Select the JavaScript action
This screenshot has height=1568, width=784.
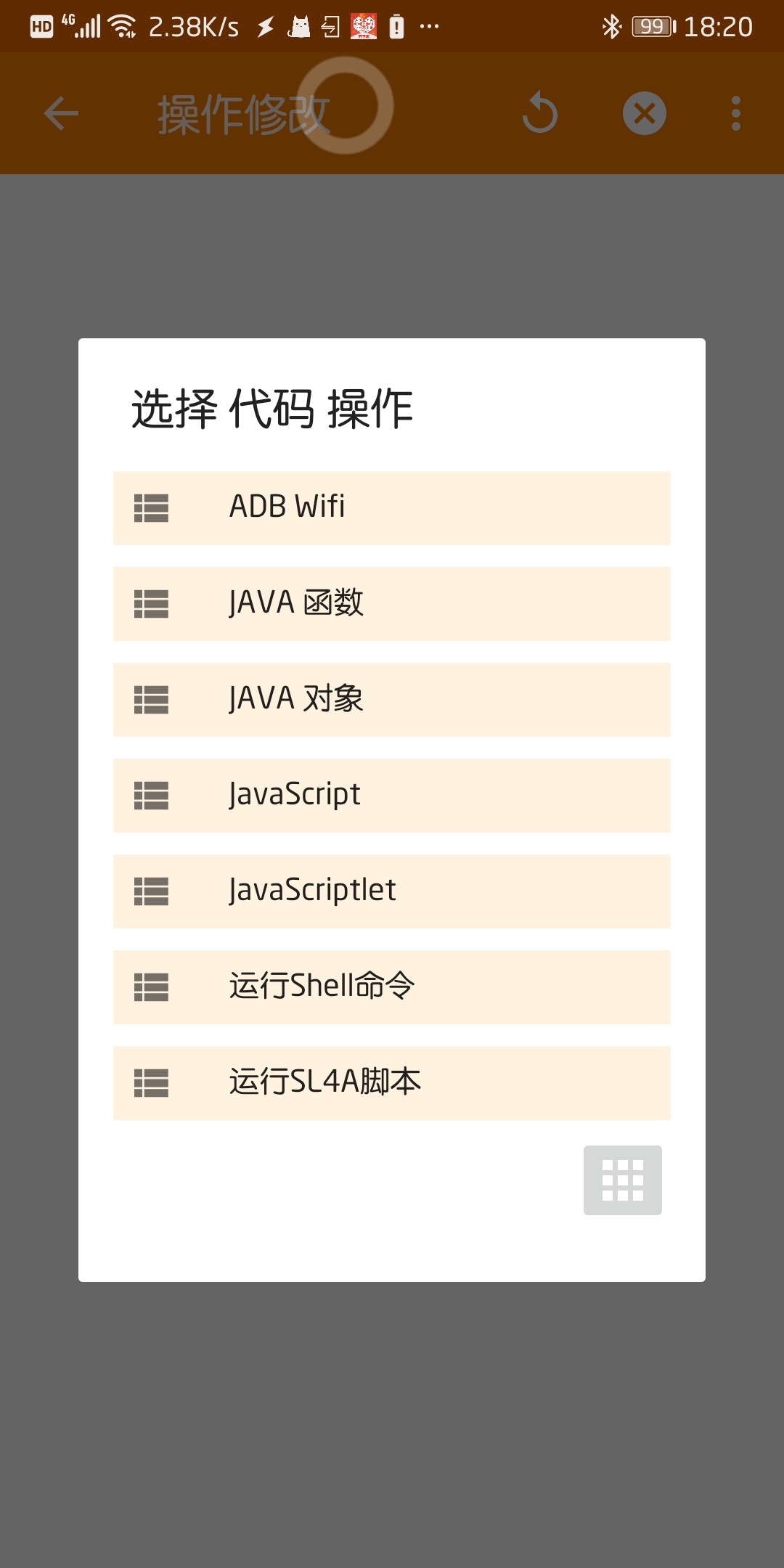[x=392, y=796]
